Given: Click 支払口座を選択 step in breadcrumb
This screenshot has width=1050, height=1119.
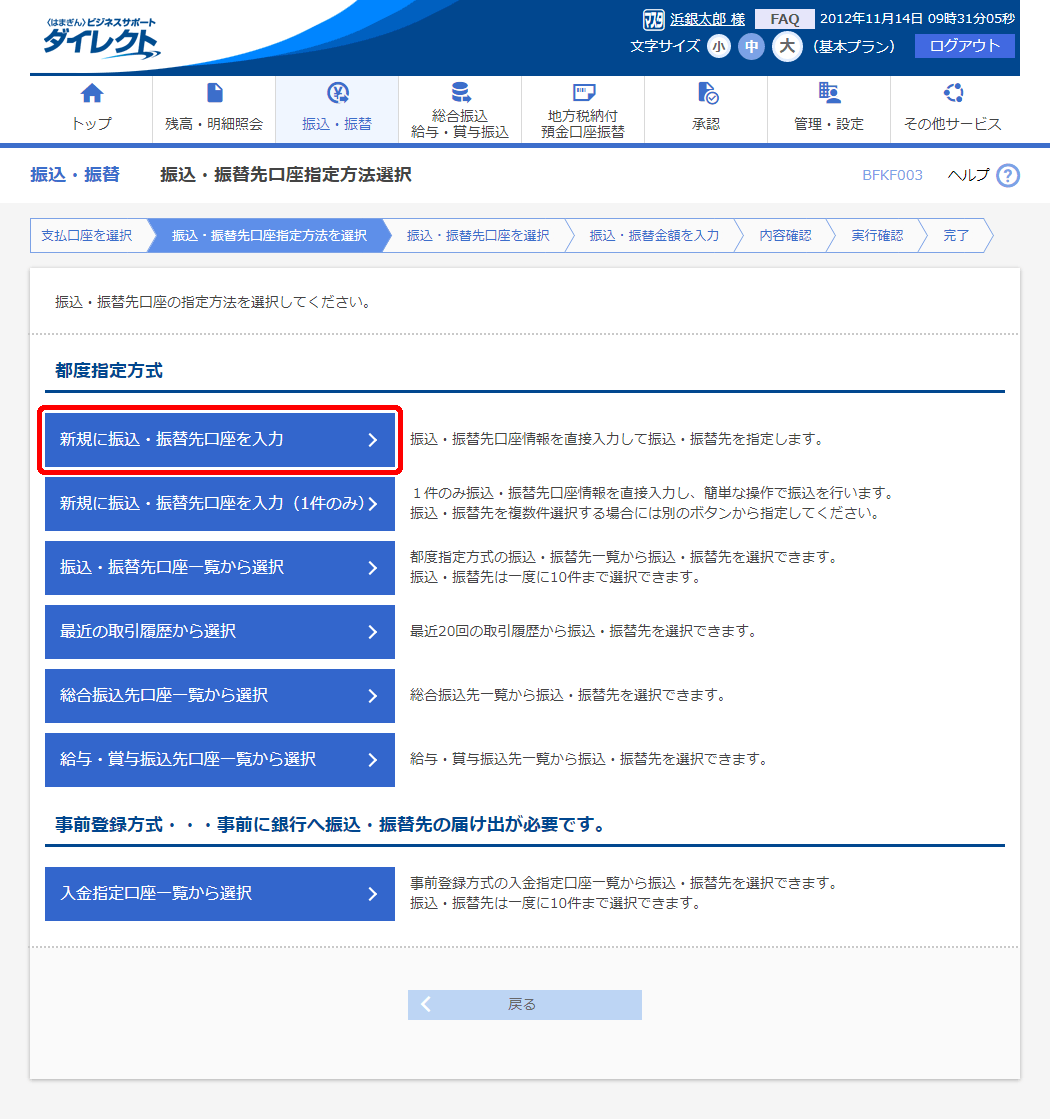Looking at the screenshot, I should 87,236.
